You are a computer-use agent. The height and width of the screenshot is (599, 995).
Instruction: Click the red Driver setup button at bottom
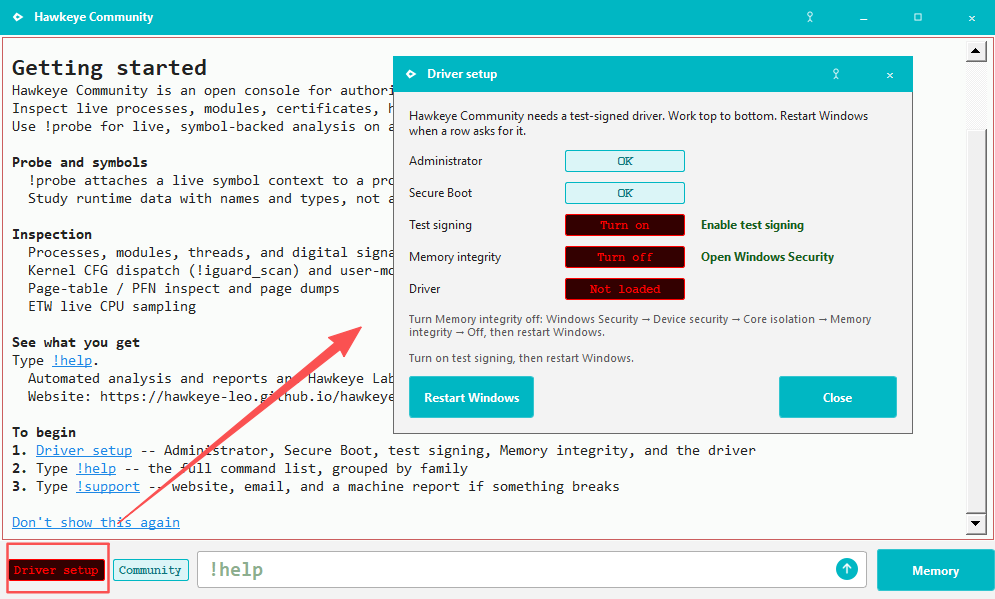[x=56, y=570]
